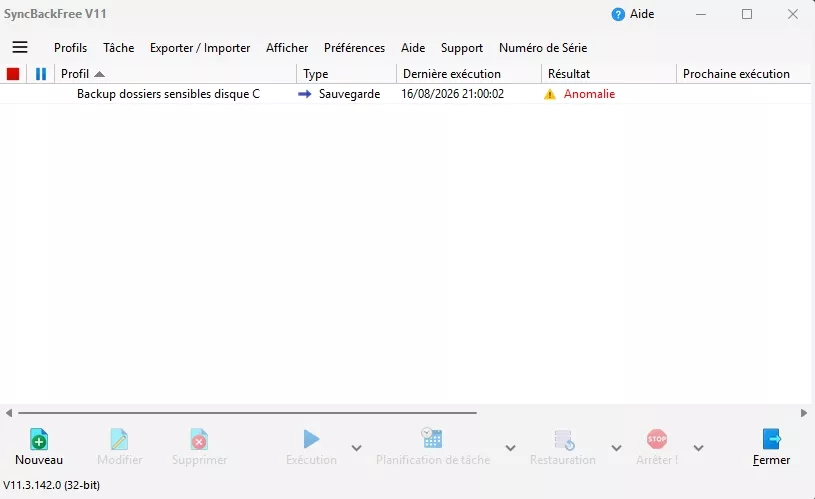Open help via the blue question mark icon
Viewport: 815px width, 499px height.
tap(618, 15)
